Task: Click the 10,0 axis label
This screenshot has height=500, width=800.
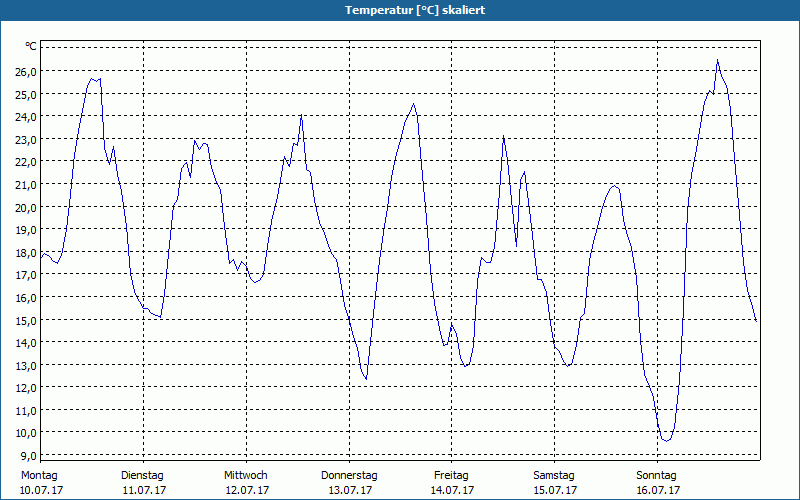Action: (27, 433)
